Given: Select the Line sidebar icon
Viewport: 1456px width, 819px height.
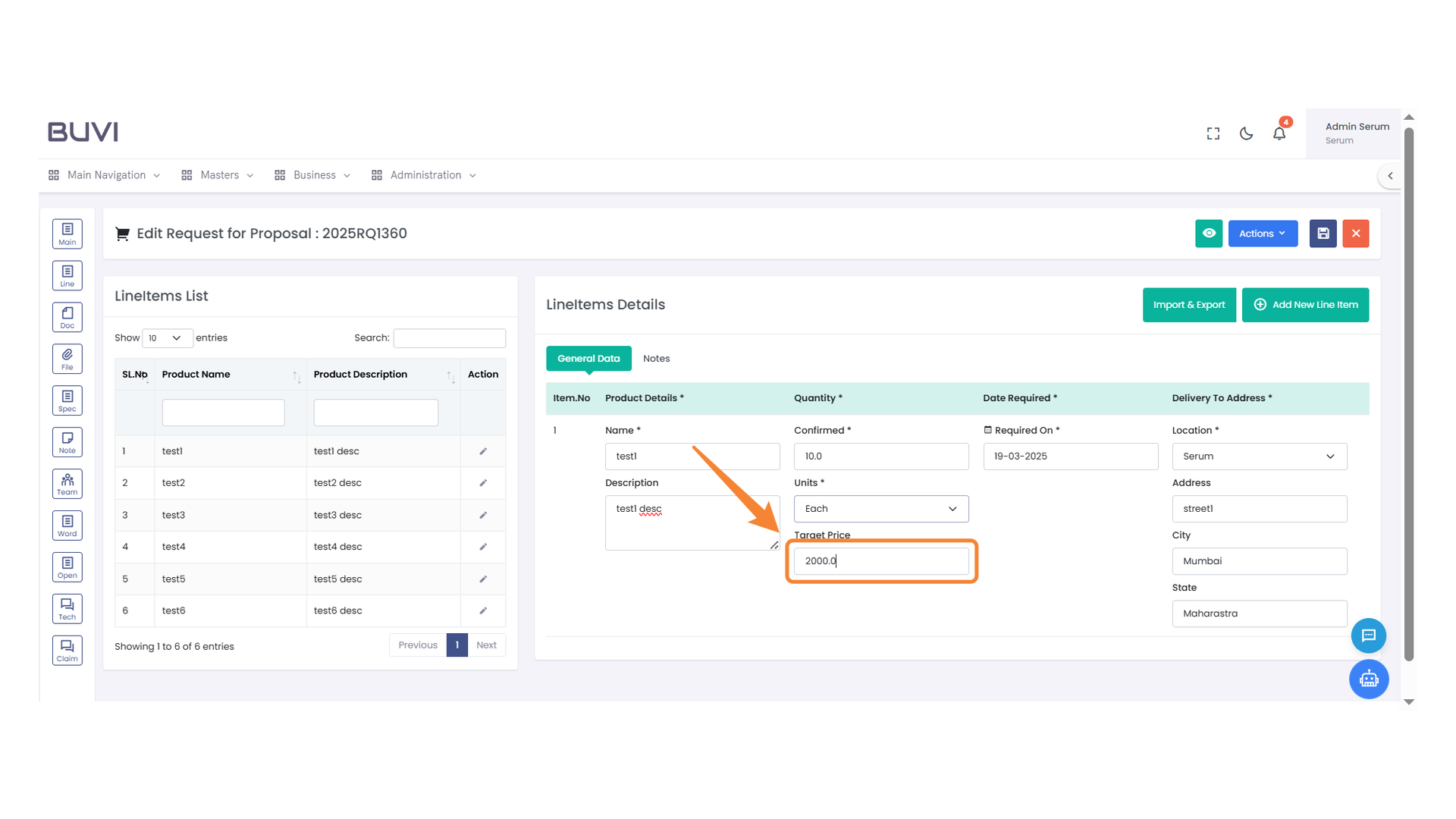Looking at the screenshot, I should tap(67, 275).
